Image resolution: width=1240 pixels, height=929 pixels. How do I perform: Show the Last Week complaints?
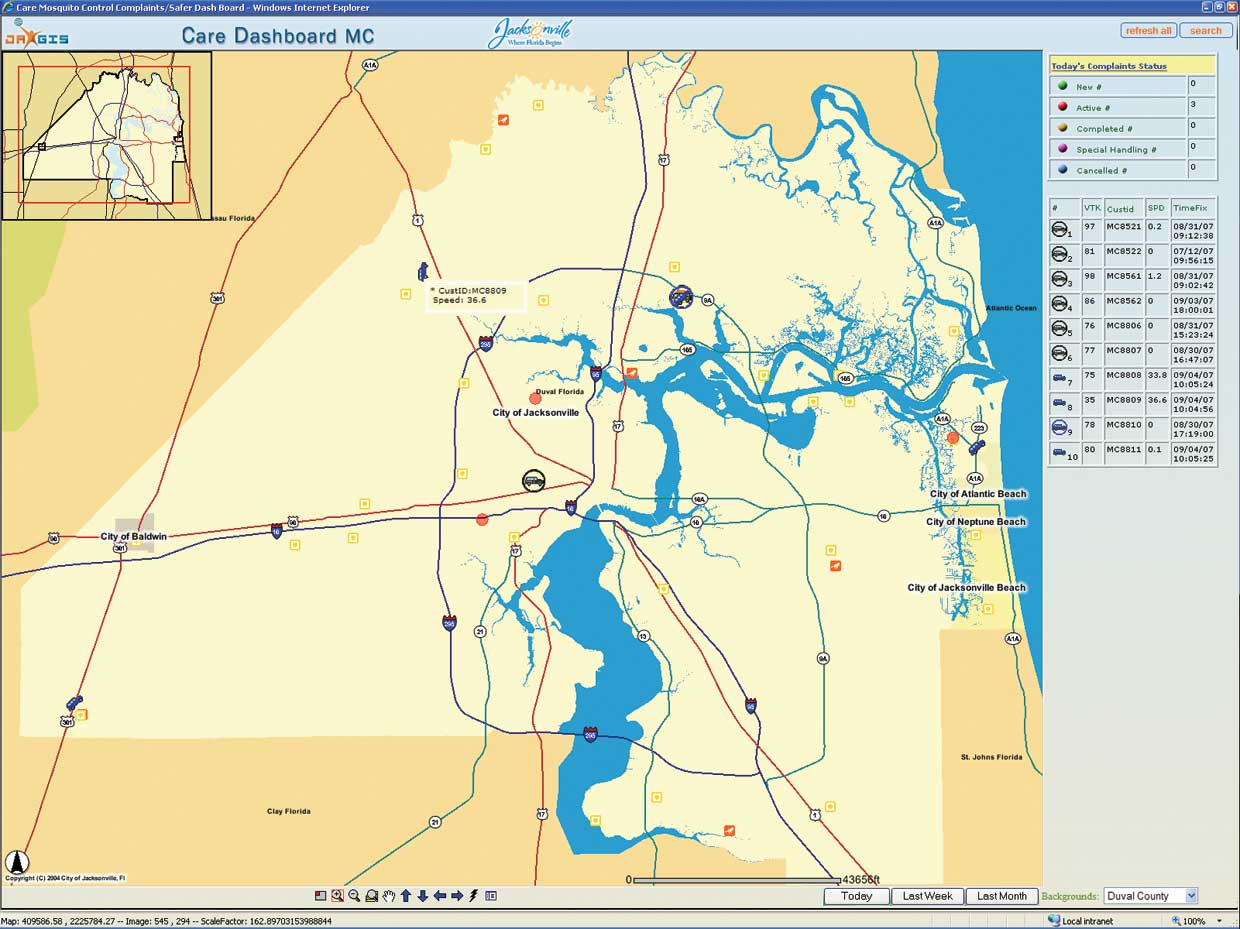point(927,896)
